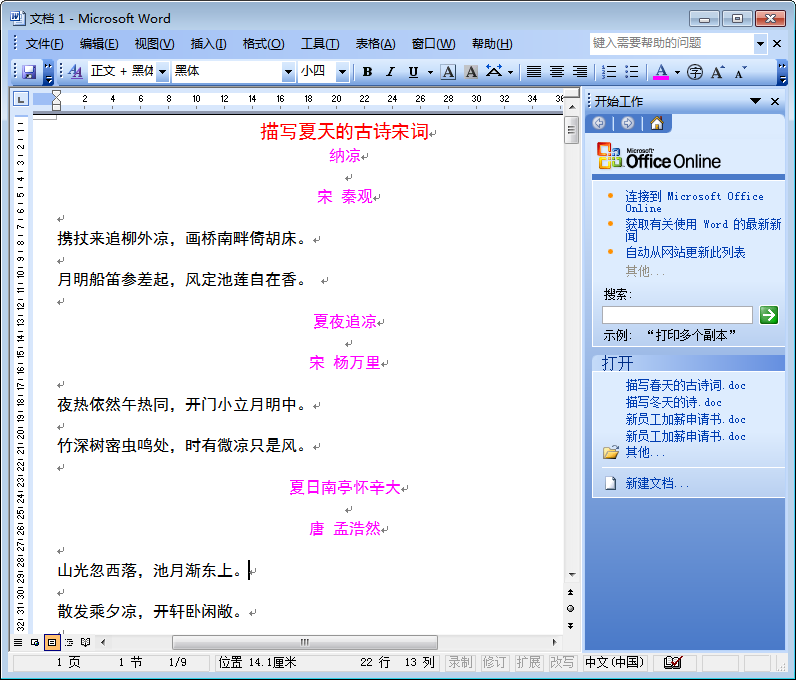Open recent file 描写冬天的诗.doc
This screenshot has height=680, width=796.
tap(673, 402)
